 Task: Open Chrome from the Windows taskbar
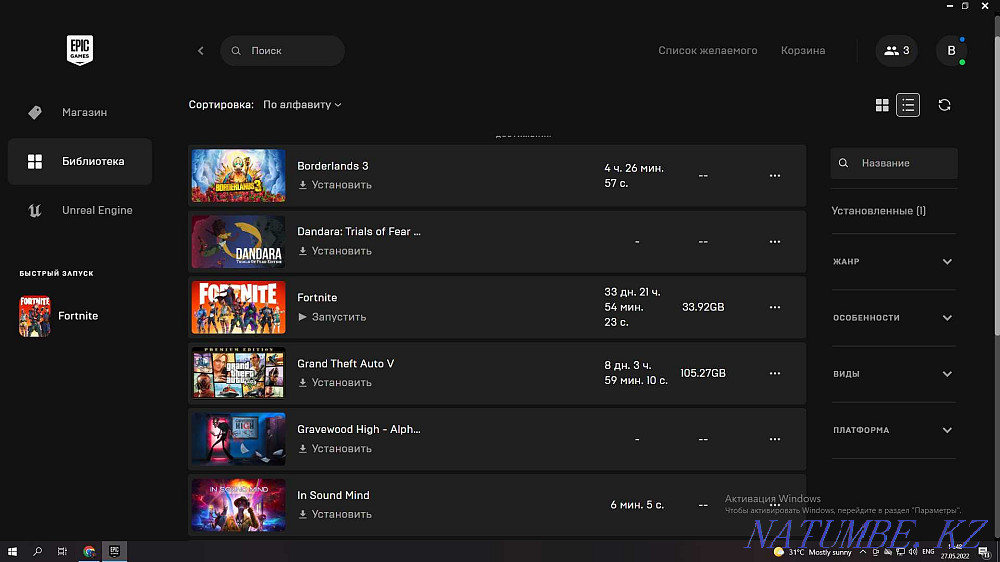click(89, 551)
